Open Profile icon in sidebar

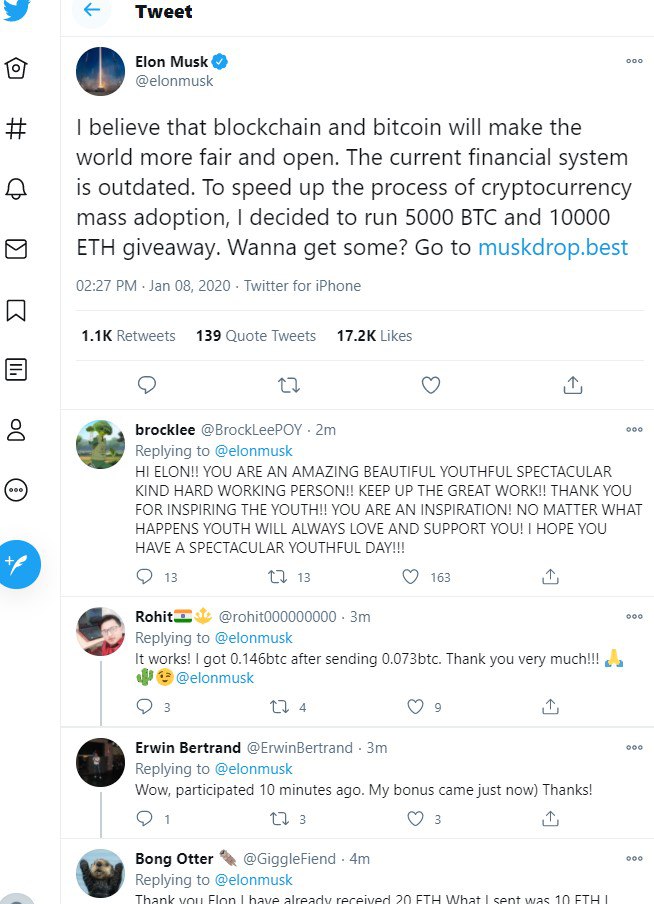(16, 430)
